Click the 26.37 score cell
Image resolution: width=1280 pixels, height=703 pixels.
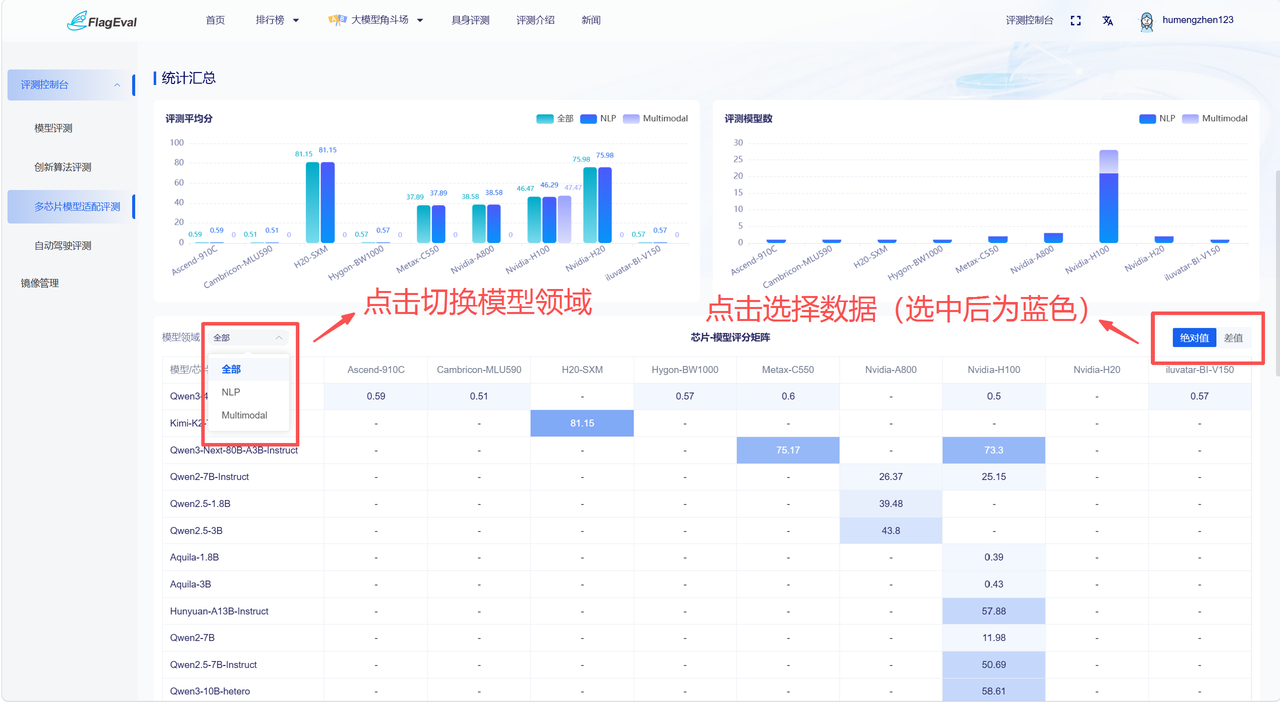pyautogui.click(x=891, y=477)
